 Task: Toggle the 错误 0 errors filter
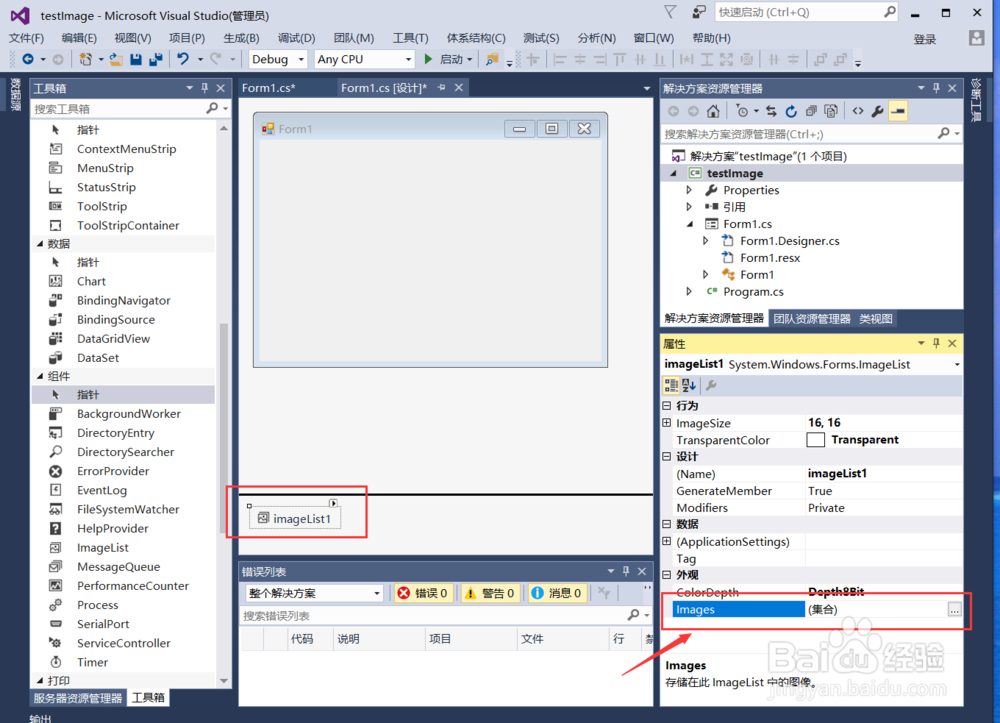[x=423, y=593]
